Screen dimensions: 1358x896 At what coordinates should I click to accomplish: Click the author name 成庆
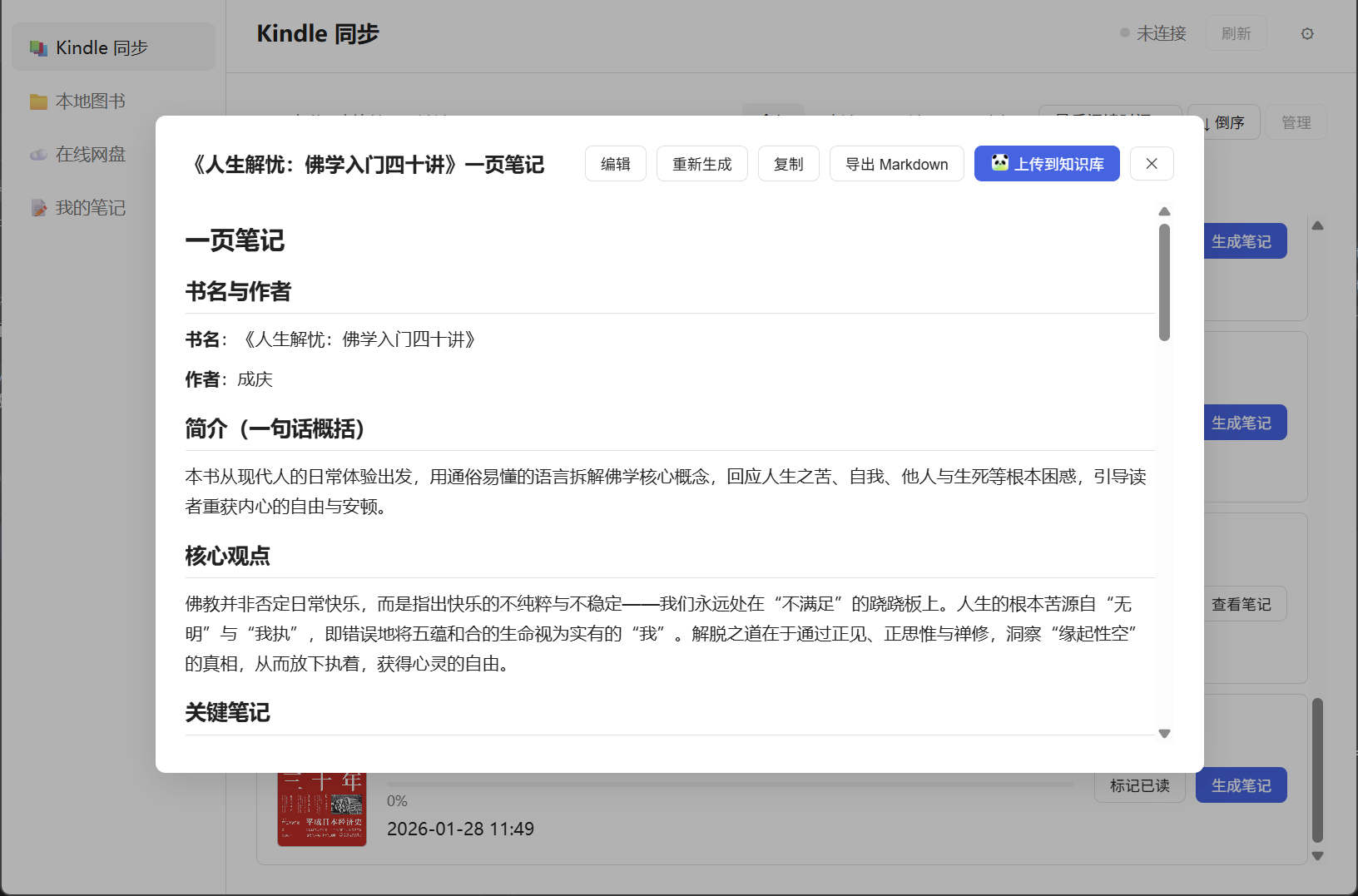255,379
